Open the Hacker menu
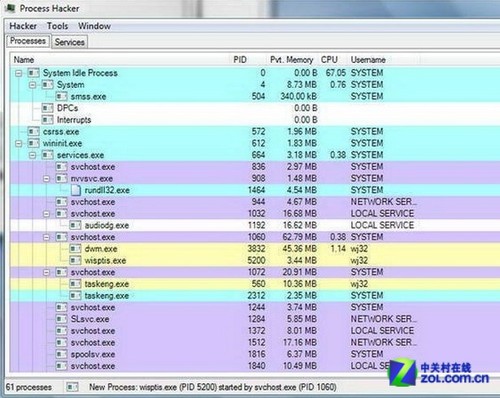 tap(23, 26)
